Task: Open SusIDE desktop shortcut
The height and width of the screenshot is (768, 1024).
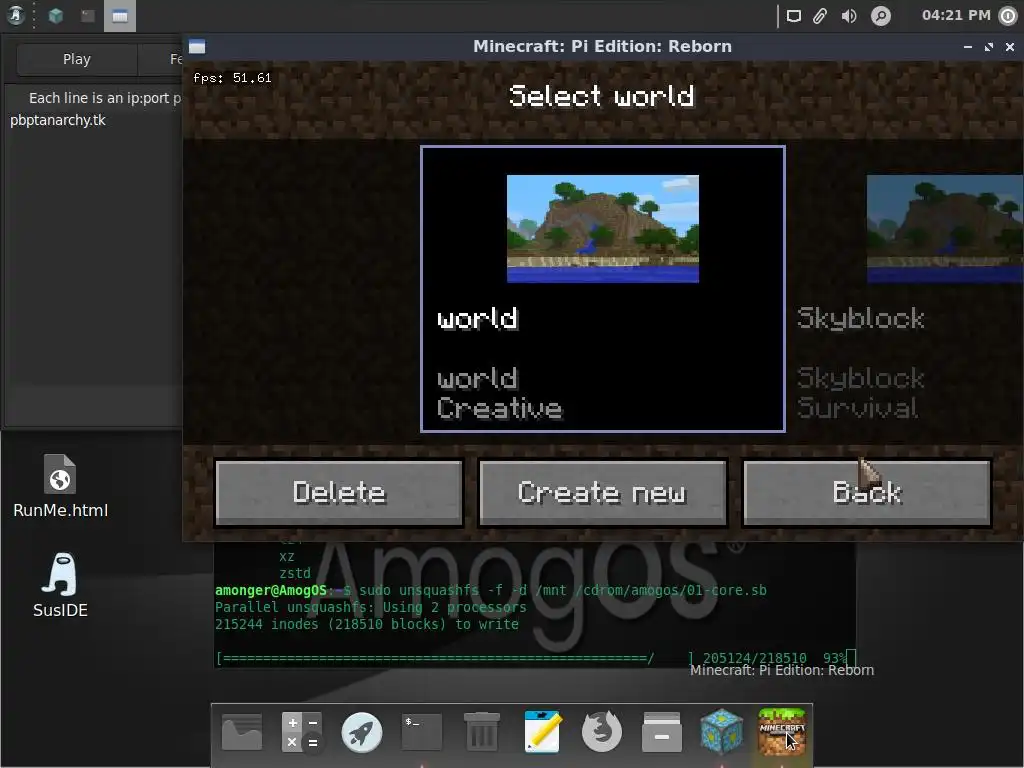Action: click(x=60, y=586)
